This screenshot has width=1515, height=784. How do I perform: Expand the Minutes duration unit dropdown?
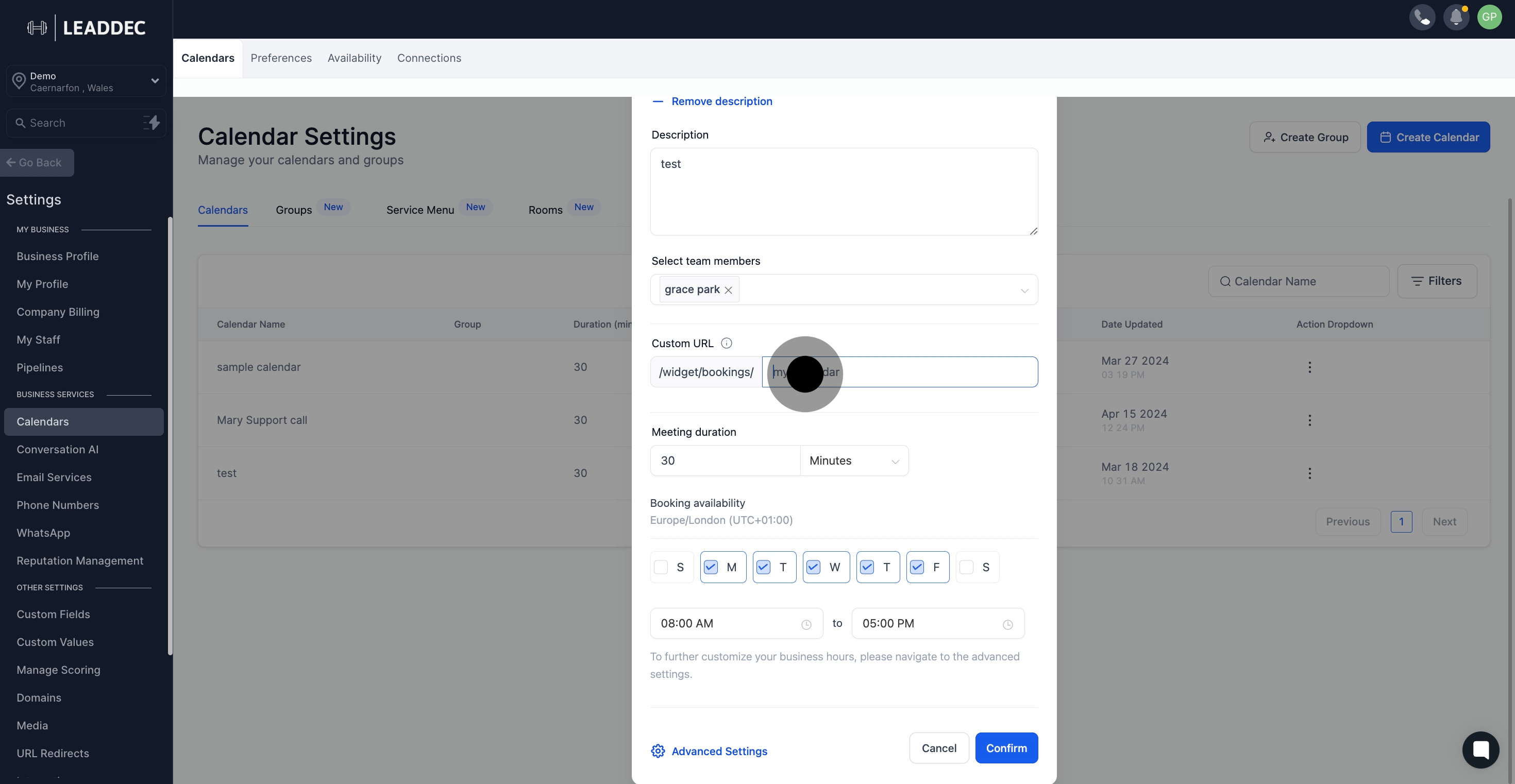pyautogui.click(x=854, y=461)
